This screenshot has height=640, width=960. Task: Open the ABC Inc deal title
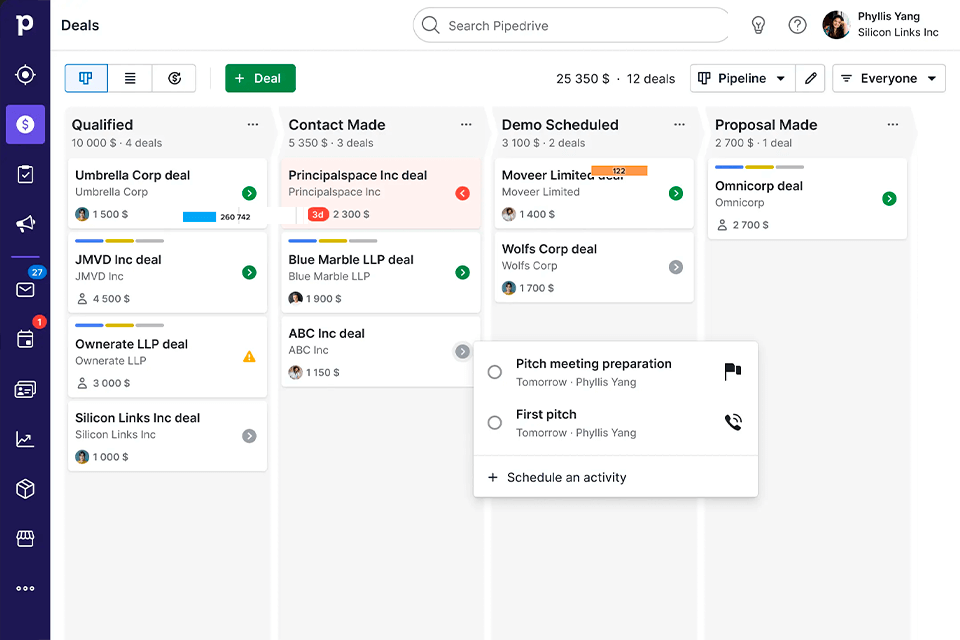326,333
